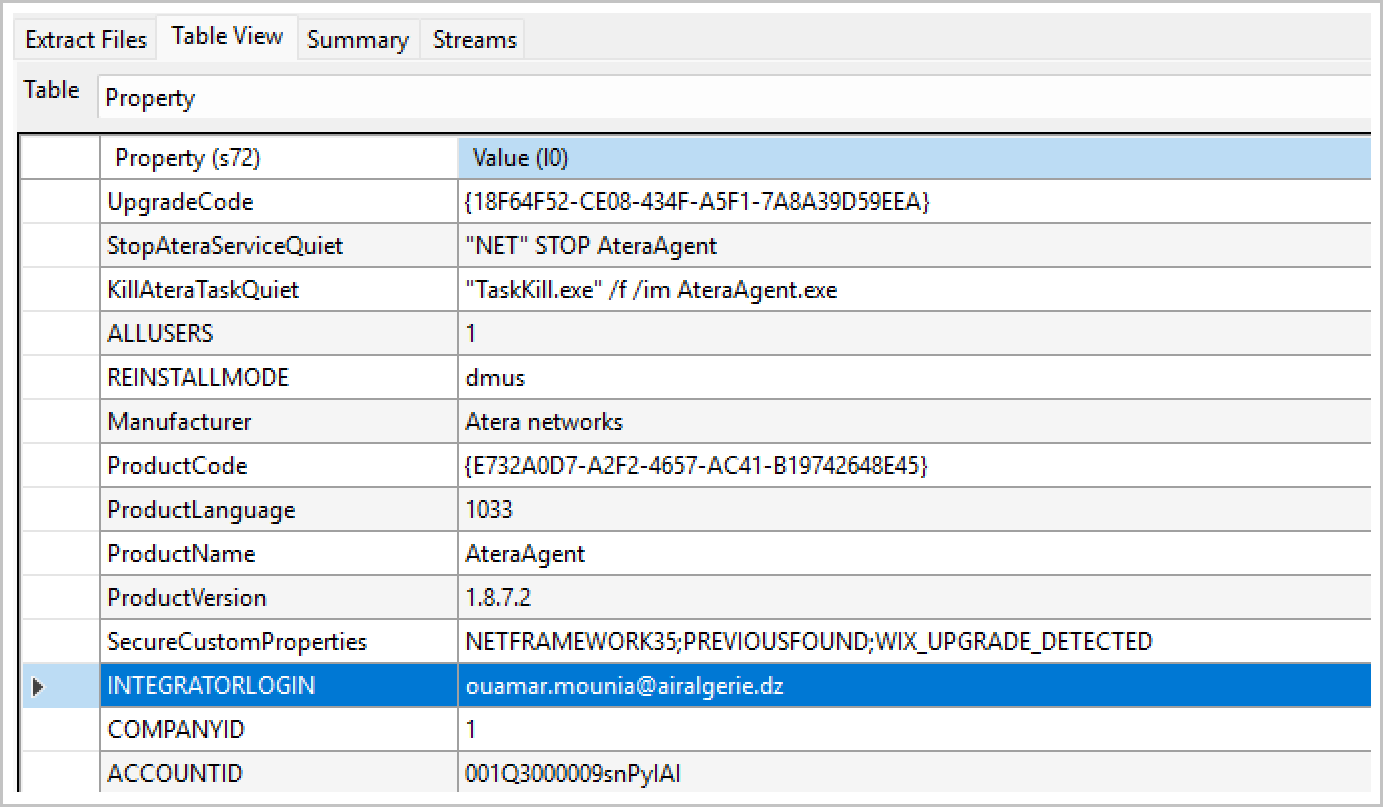Open the Table dropdown showing Property
The width and height of the screenshot is (1383, 807).
(x=735, y=98)
